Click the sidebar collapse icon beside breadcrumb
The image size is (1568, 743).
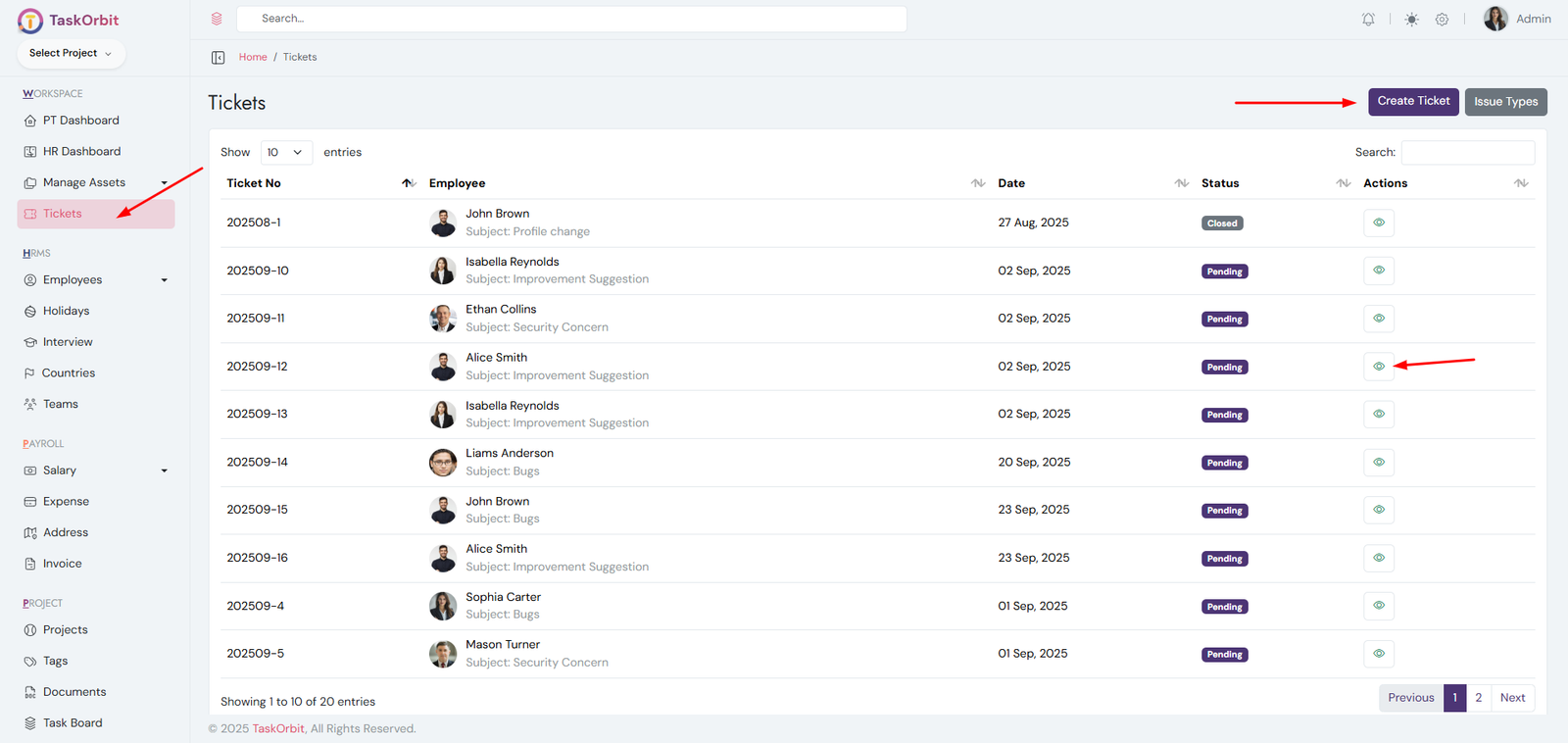coord(219,58)
